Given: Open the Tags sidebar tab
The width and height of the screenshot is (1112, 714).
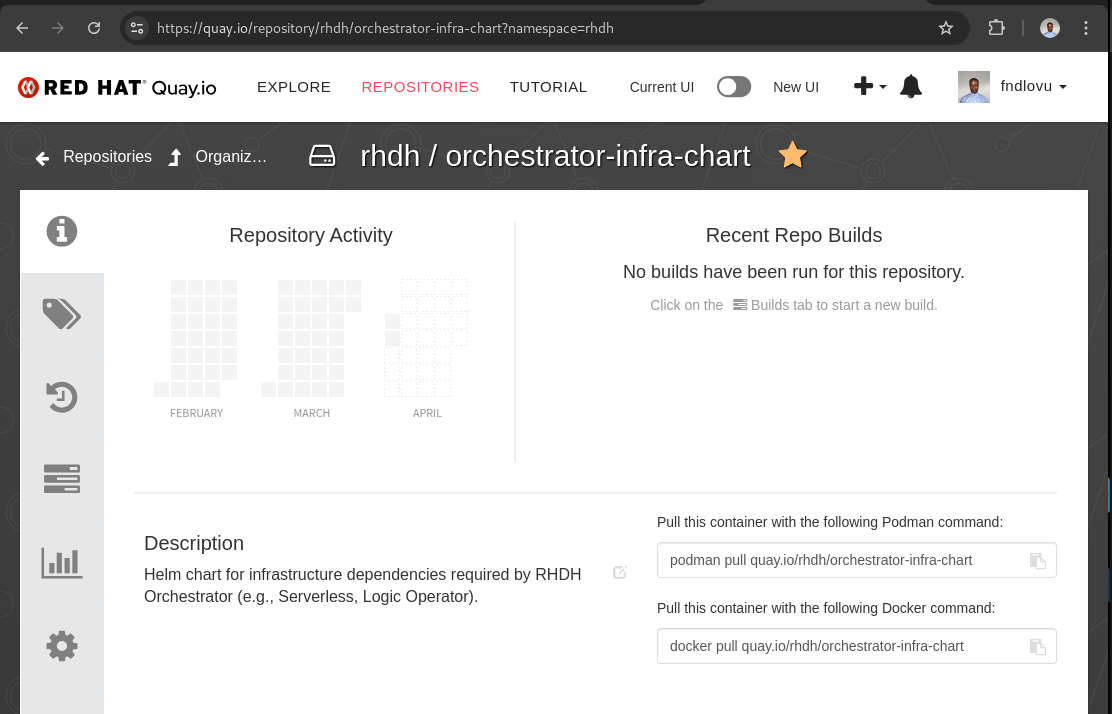Looking at the screenshot, I should (x=62, y=314).
